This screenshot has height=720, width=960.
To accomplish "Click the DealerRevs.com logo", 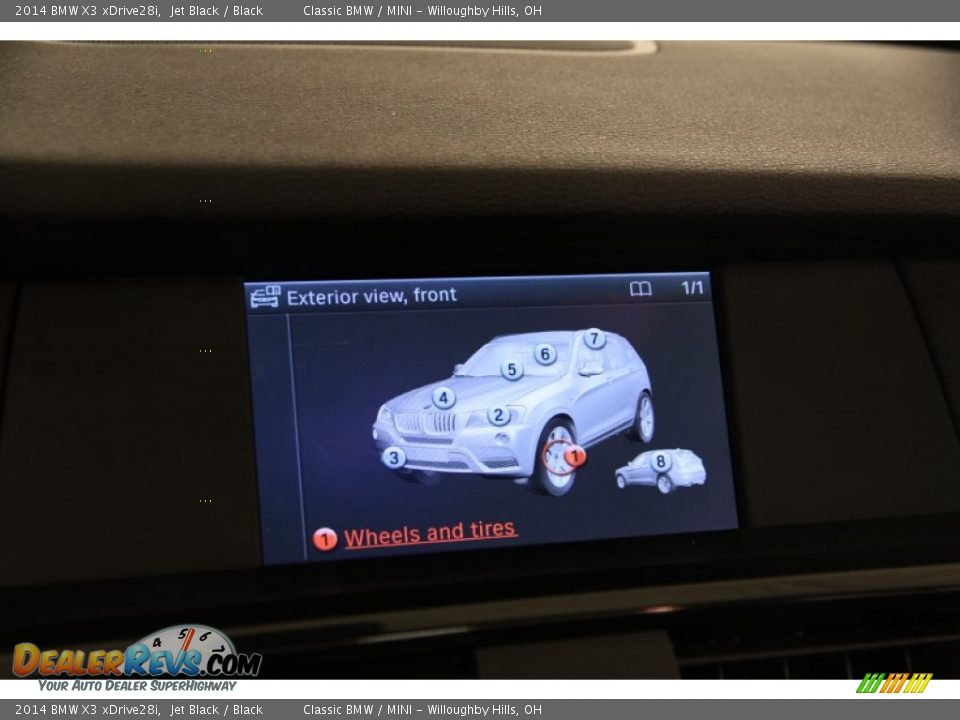I will 137,658.
